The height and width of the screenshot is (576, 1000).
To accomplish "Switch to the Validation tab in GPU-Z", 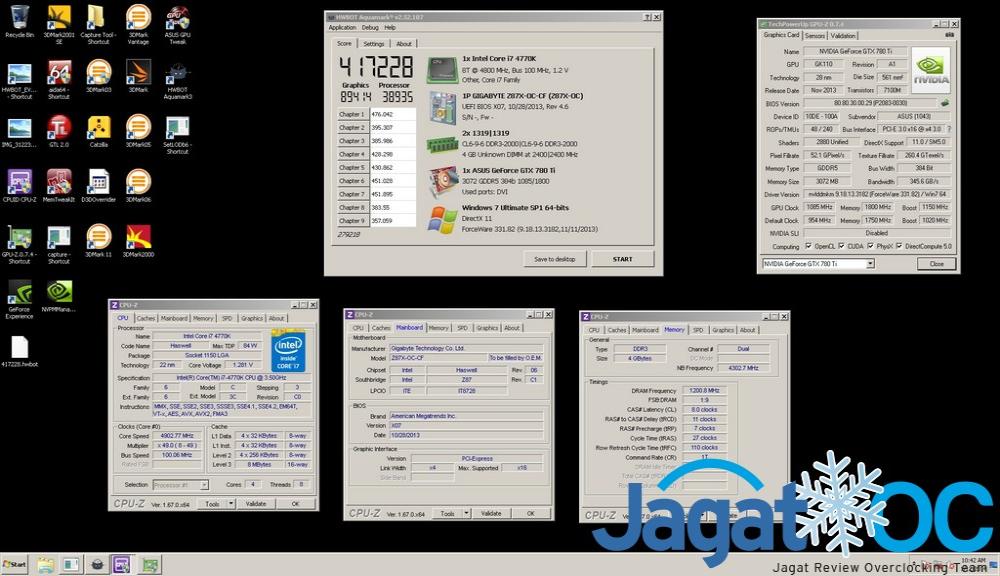I will point(842,36).
